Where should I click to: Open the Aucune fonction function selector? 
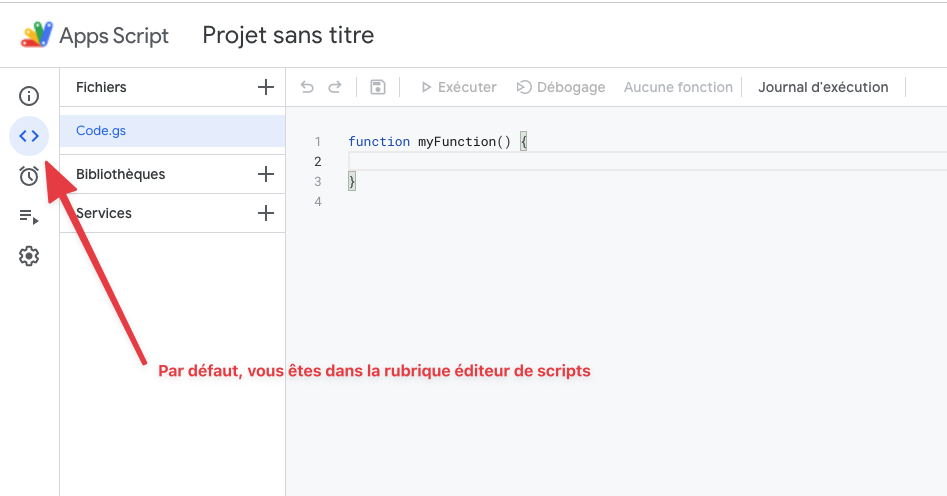point(678,87)
